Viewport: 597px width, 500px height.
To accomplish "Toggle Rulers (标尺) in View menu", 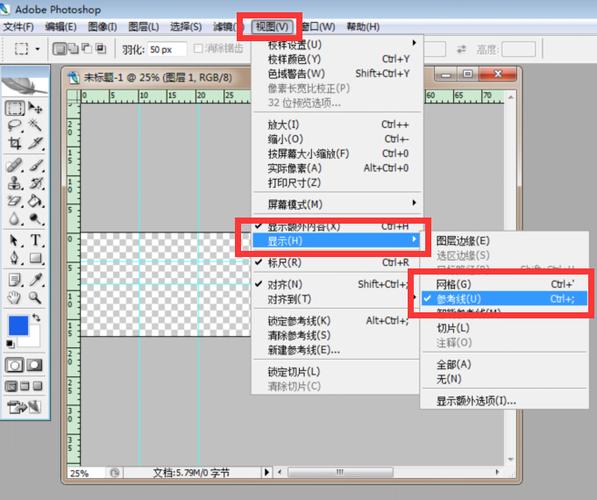I will [336, 263].
